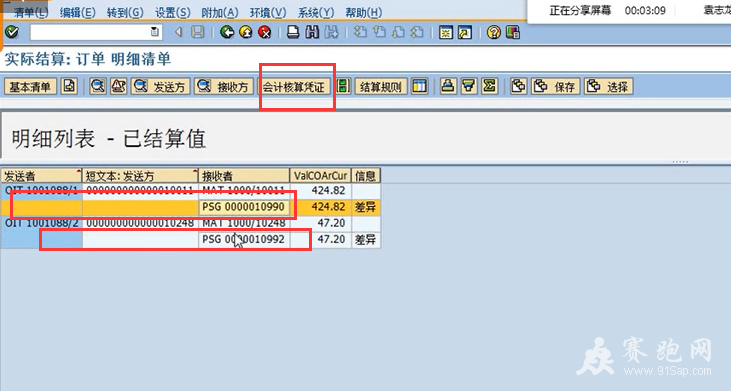Screen dimensions: 731x391
Task: Click the green checkmark Enter icon
Action: tap(12, 32)
